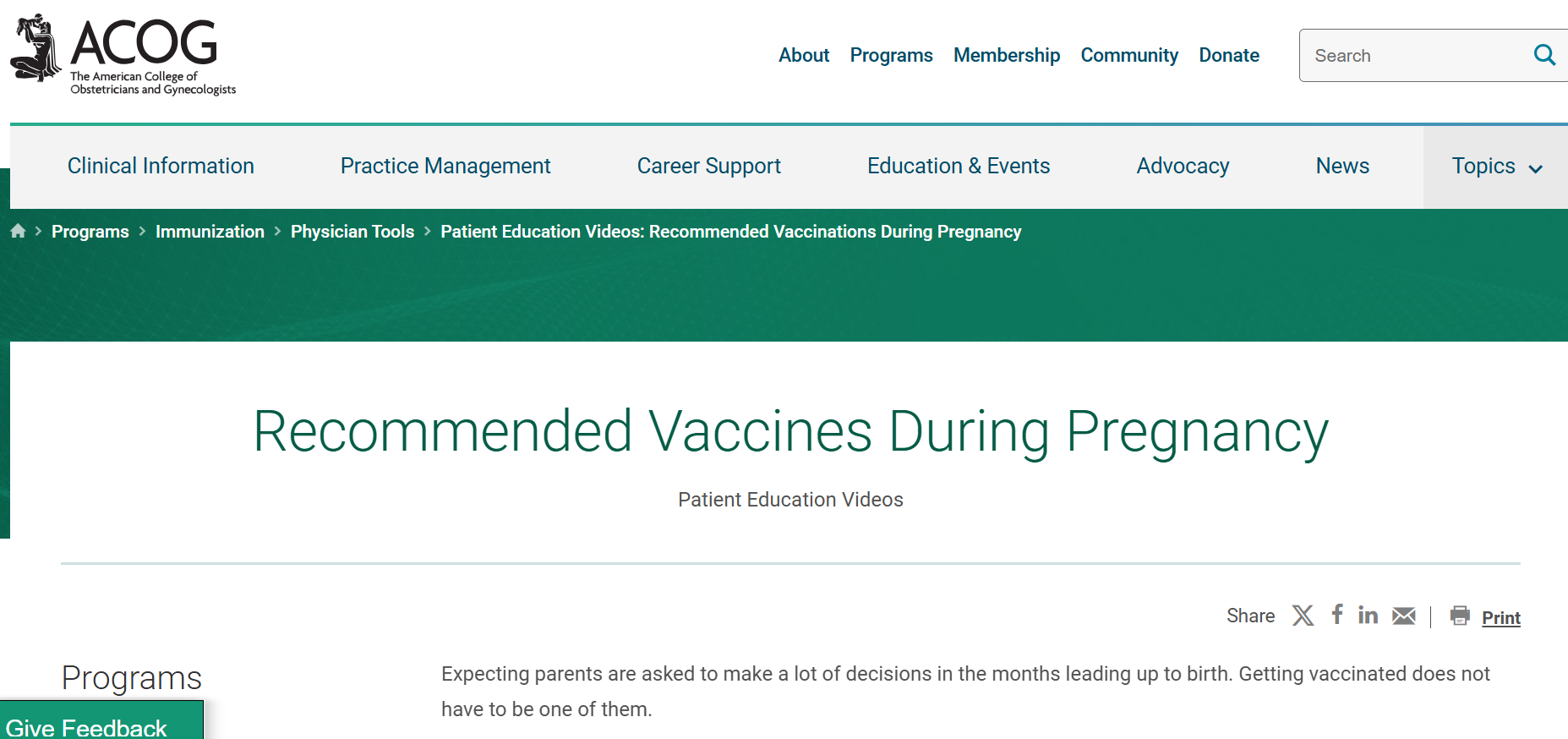Screen dimensions: 1568x739
Task: Click the search magnifier icon
Action: point(1544,55)
